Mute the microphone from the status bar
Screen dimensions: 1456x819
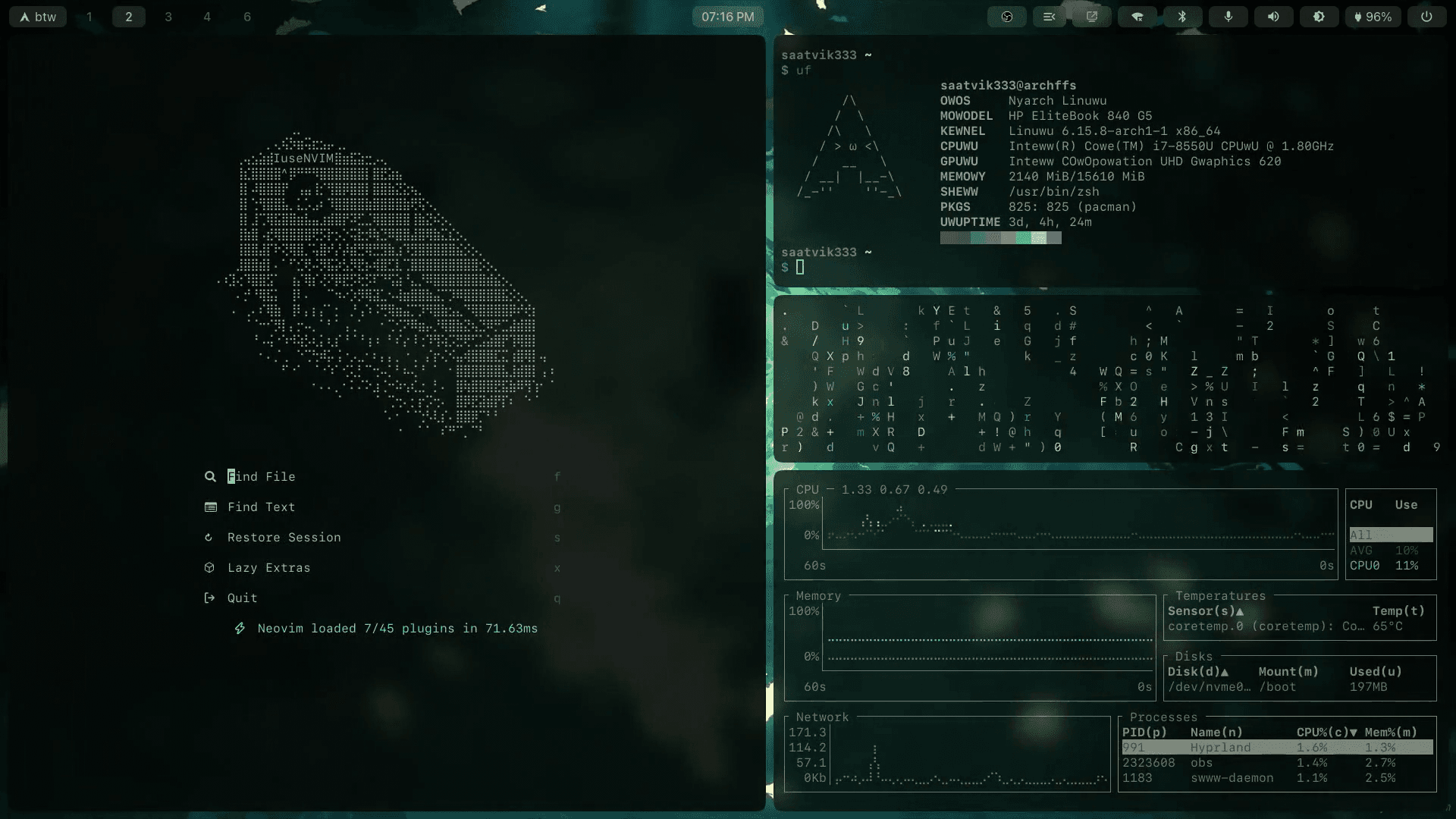(1228, 16)
